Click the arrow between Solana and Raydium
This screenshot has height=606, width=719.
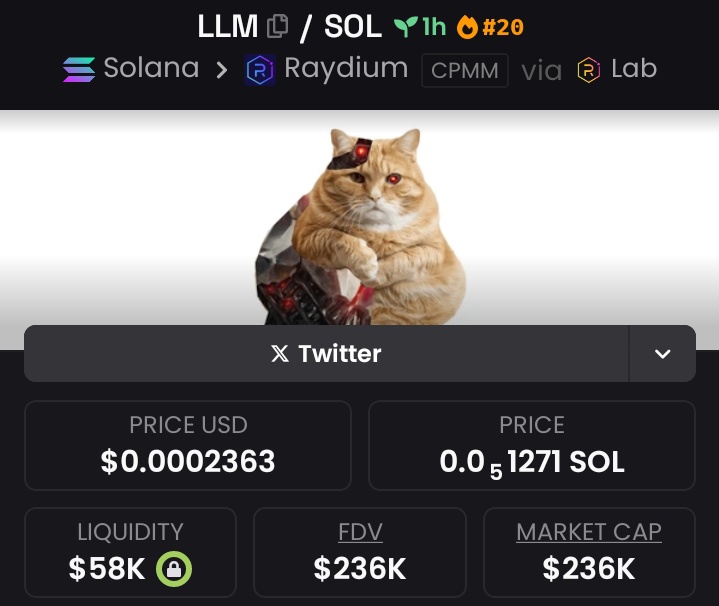(x=222, y=70)
